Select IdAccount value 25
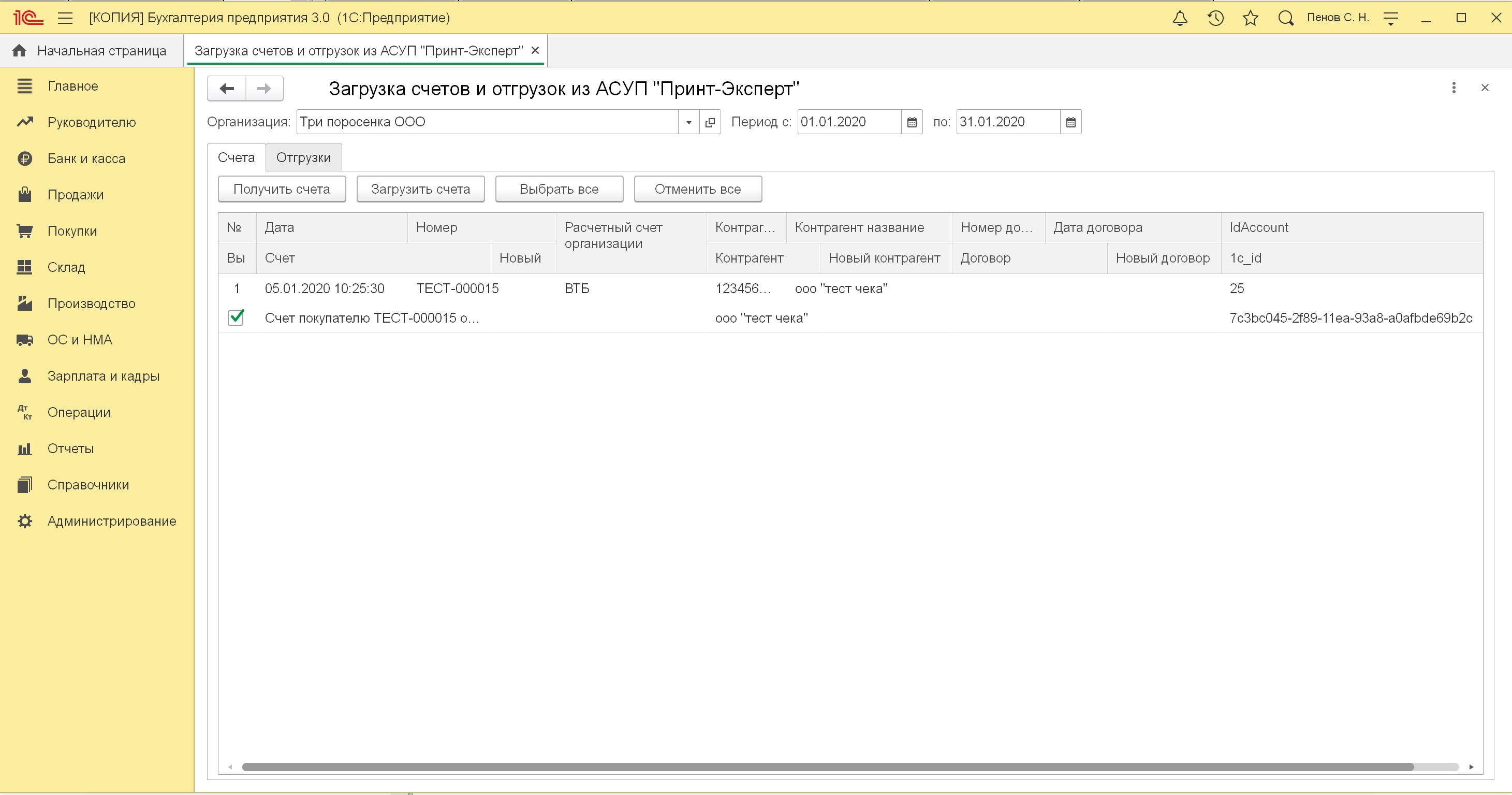The image size is (1512, 795). [x=1352, y=288]
